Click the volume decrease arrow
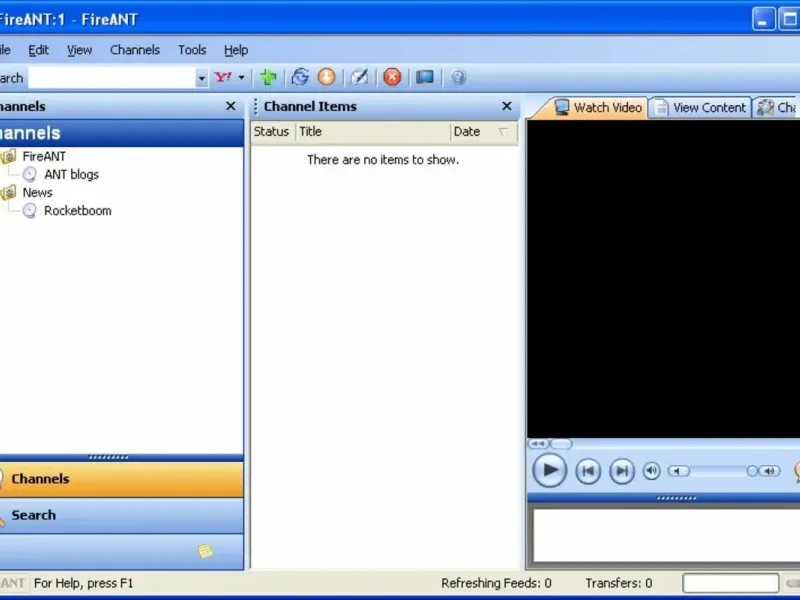Viewport: 800px width, 600px height. coord(679,471)
